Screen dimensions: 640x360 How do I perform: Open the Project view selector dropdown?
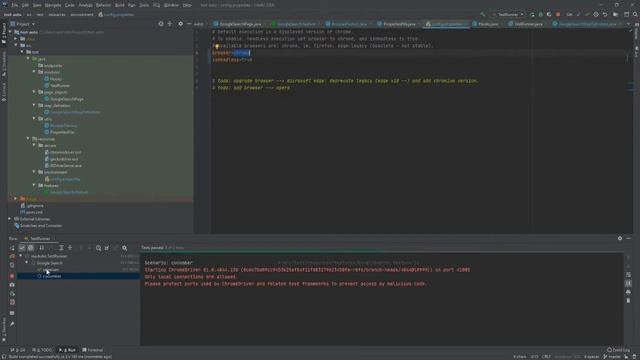coord(23,24)
